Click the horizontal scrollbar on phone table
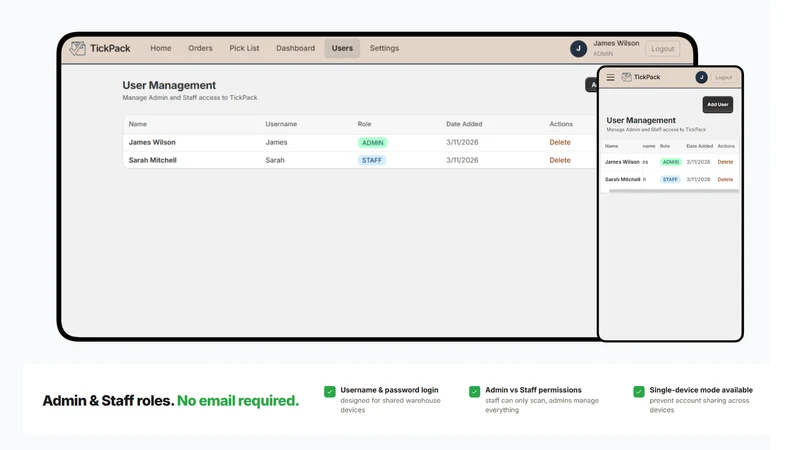Viewport: 800px width, 450px height. point(673,191)
